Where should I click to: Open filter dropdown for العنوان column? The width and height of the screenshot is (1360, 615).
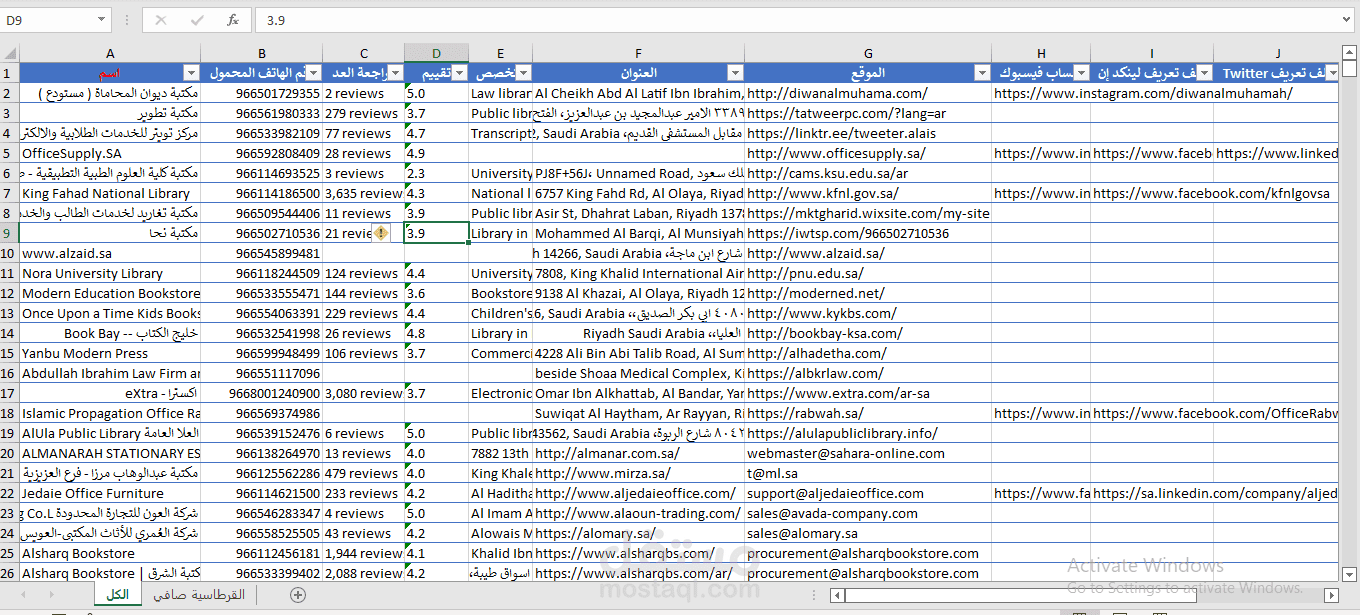point(735,73)
